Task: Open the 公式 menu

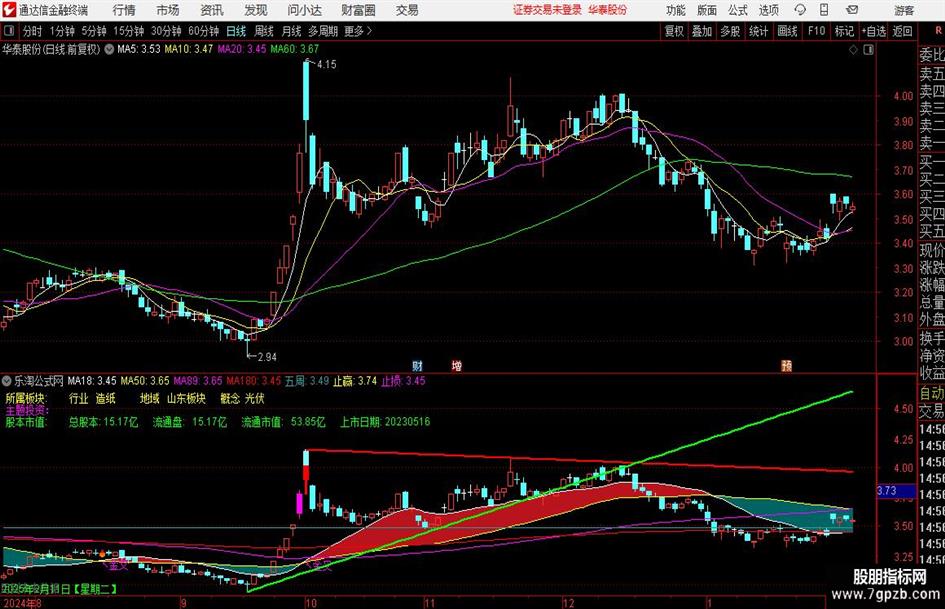Action: 737,10
